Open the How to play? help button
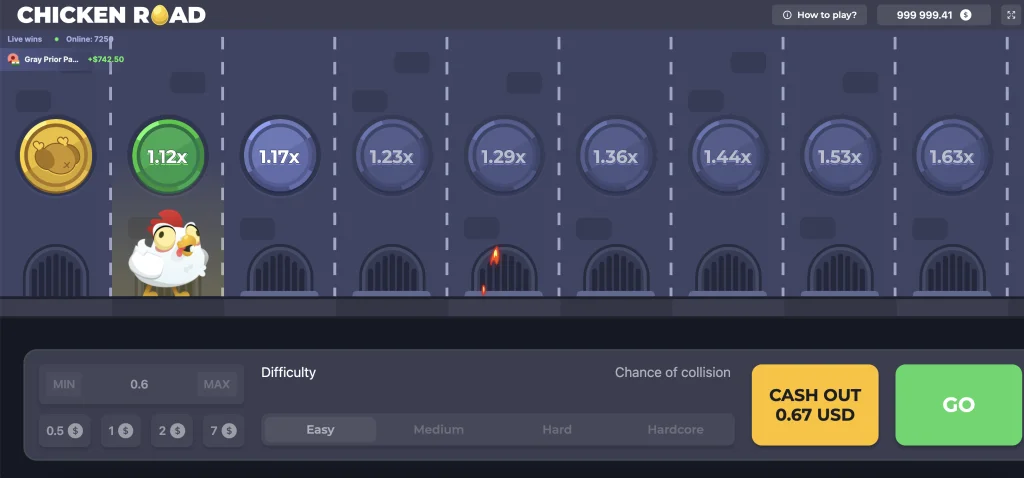The image size is (1024, 478). (x=820, y=14)
